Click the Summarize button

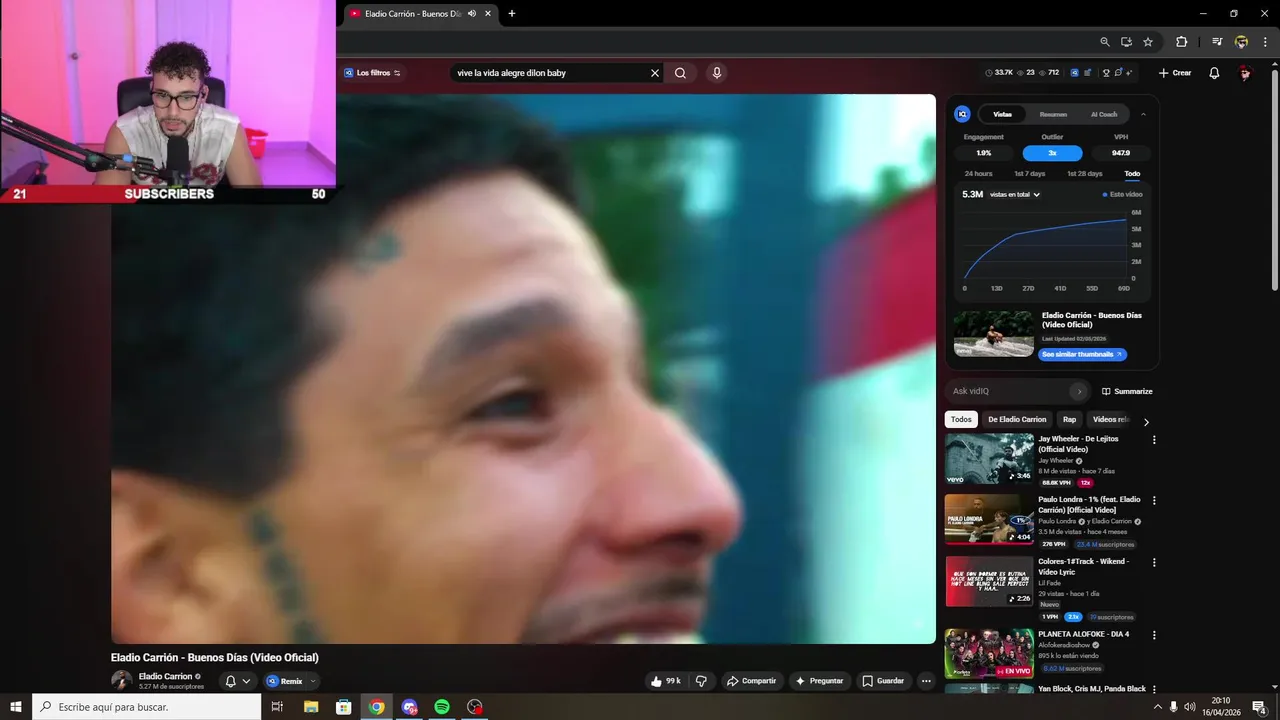point(1127,391)
